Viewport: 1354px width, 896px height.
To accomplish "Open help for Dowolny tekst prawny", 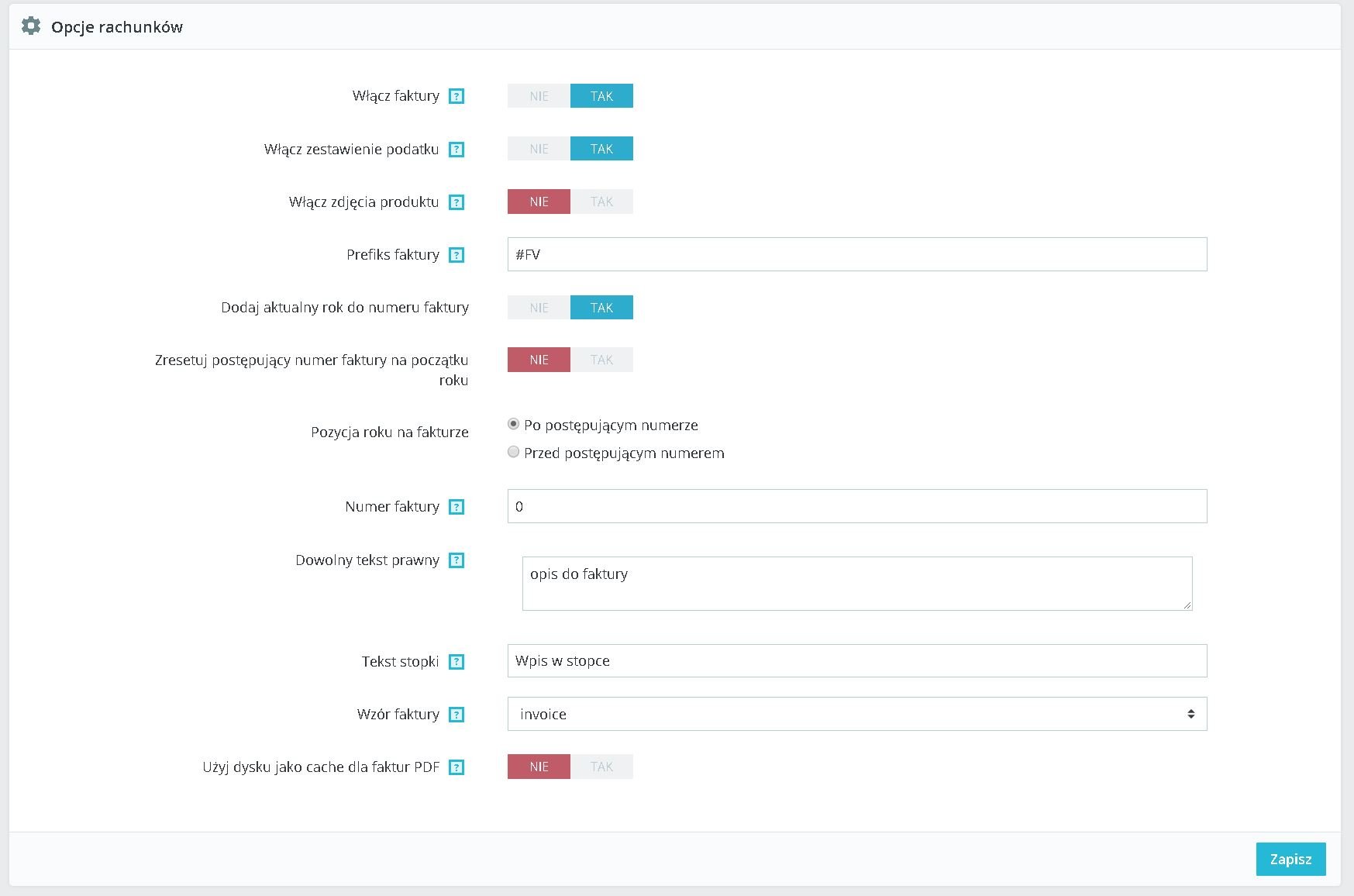I will pos(457,560).
